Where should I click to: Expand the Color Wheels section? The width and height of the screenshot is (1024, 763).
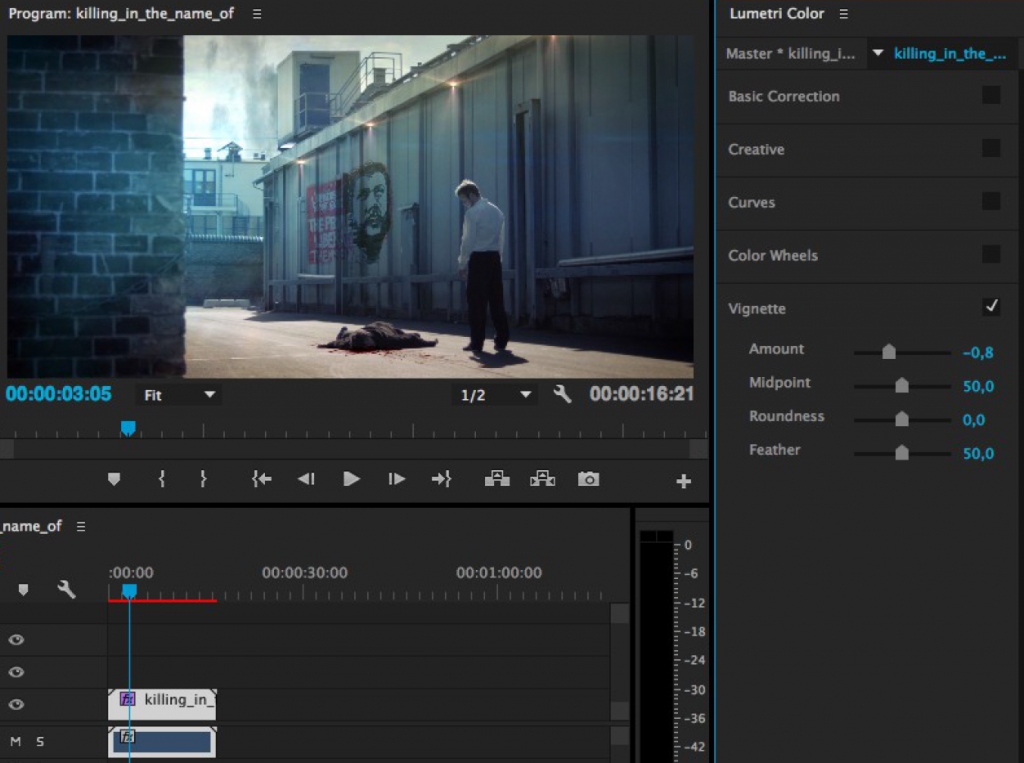click(x=773, y=255)
